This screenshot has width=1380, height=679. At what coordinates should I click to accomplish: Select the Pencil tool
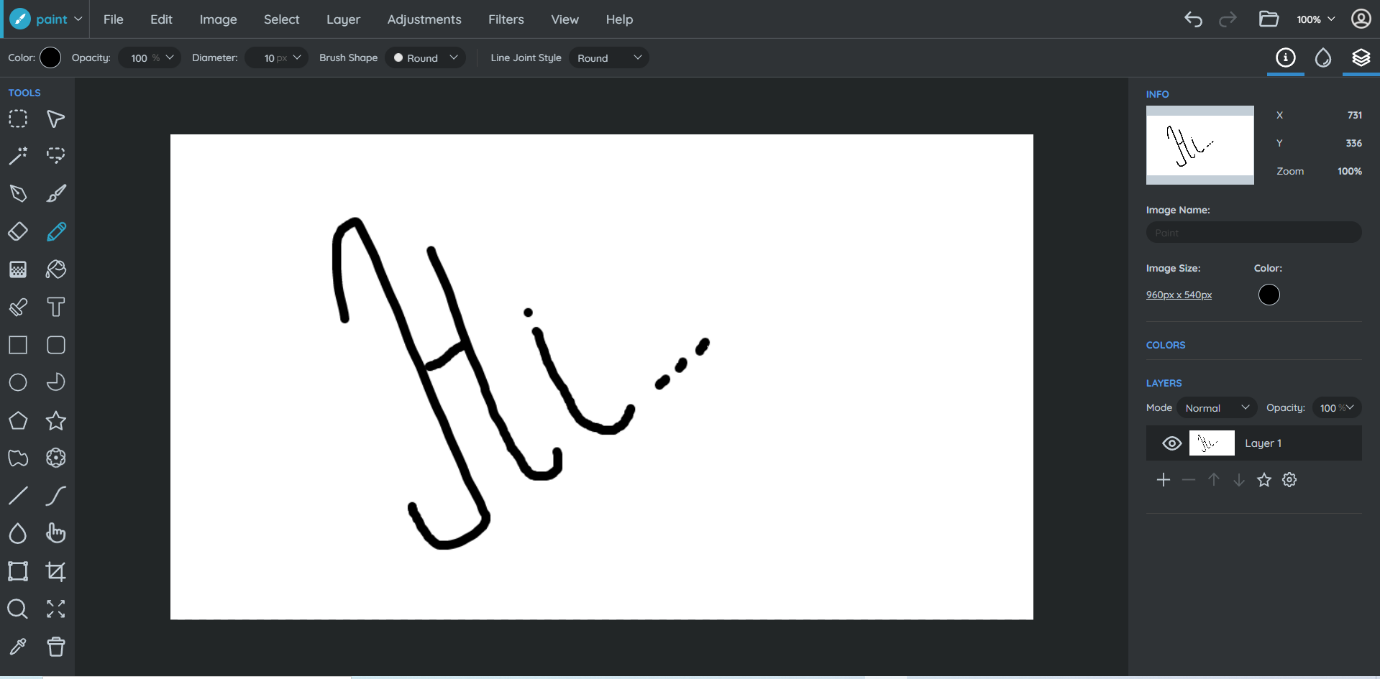56,231
